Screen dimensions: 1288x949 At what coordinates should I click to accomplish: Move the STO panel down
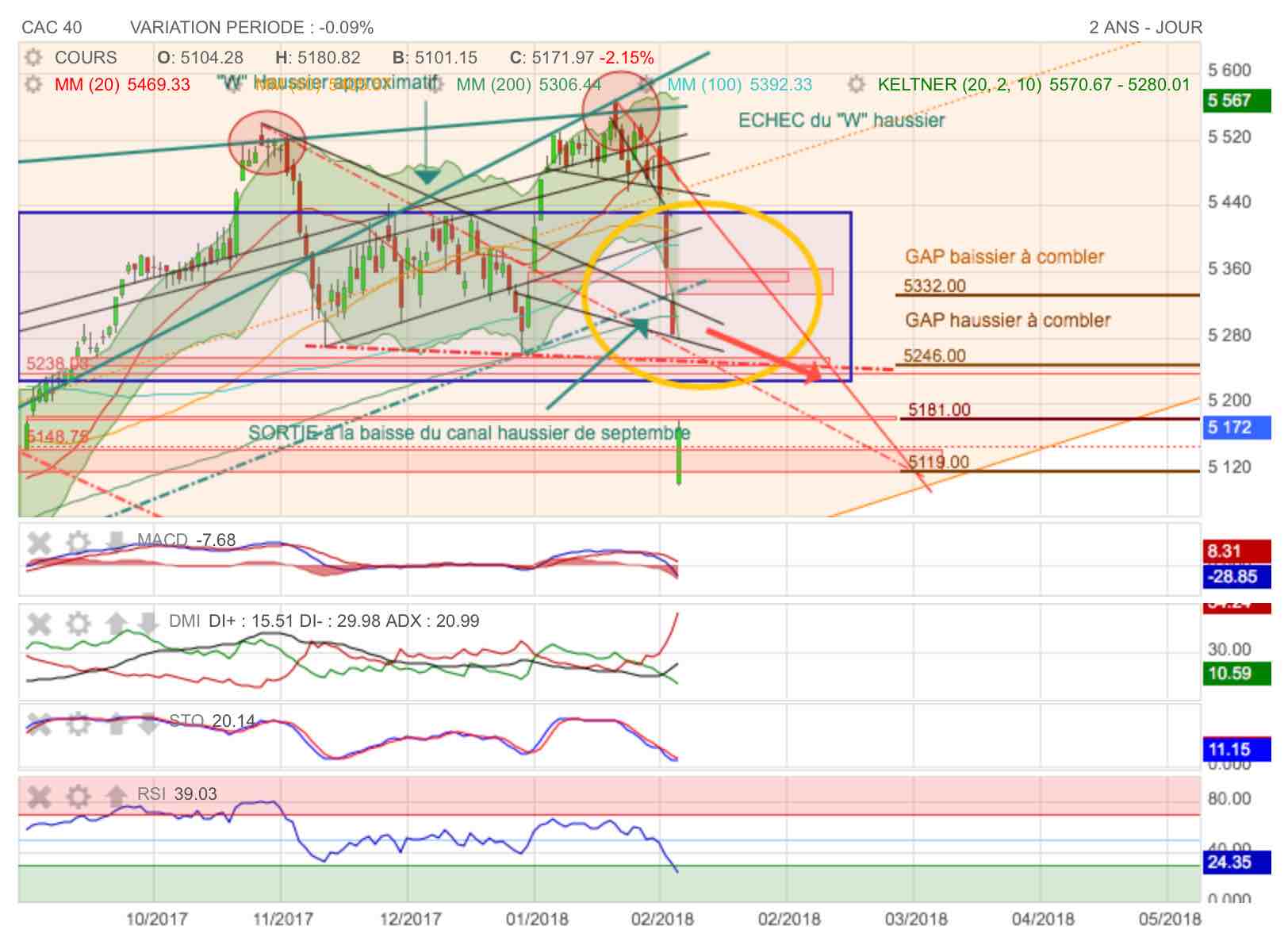(148, 723)
